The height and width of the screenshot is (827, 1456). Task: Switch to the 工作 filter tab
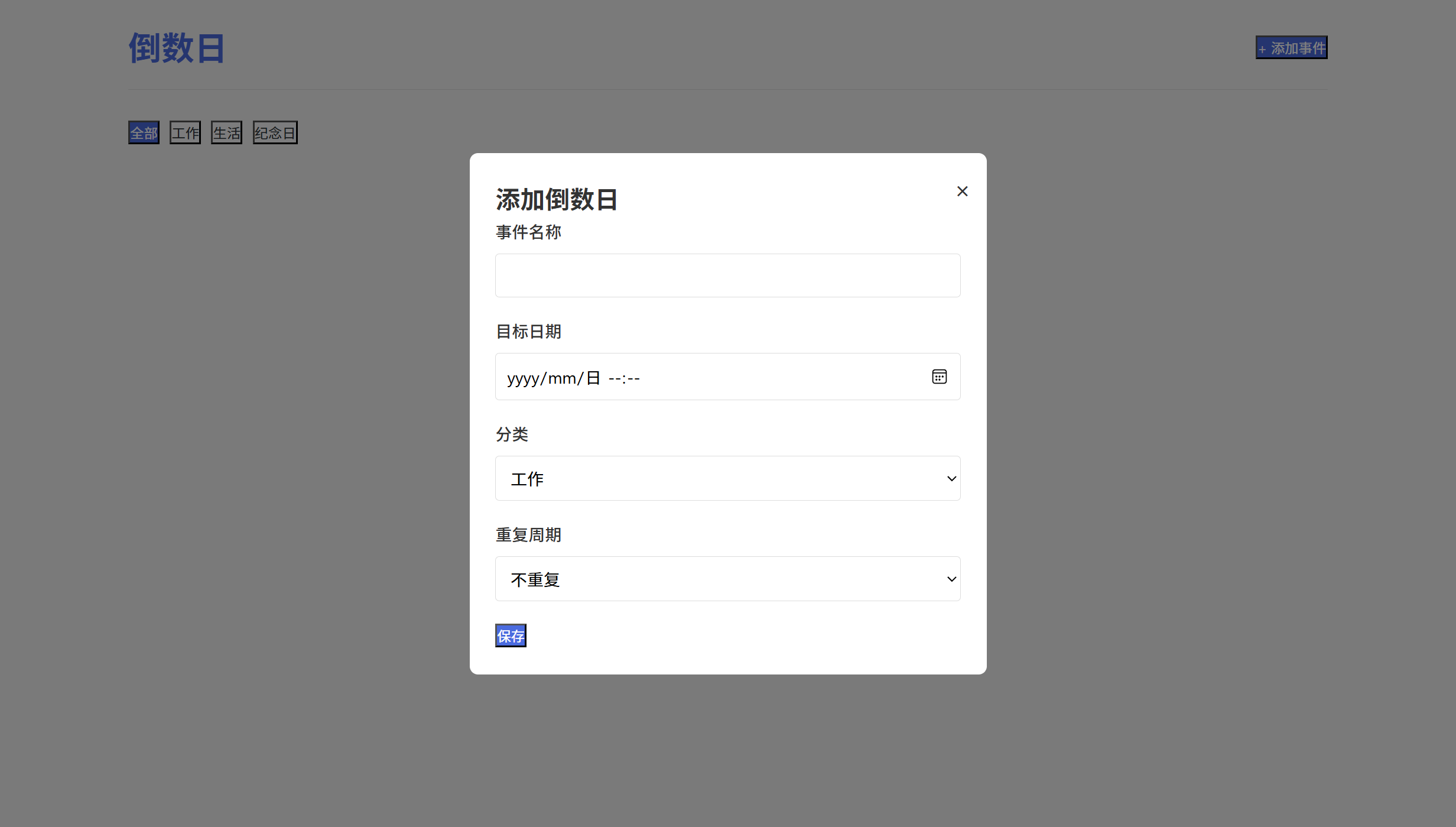[185, 133]
